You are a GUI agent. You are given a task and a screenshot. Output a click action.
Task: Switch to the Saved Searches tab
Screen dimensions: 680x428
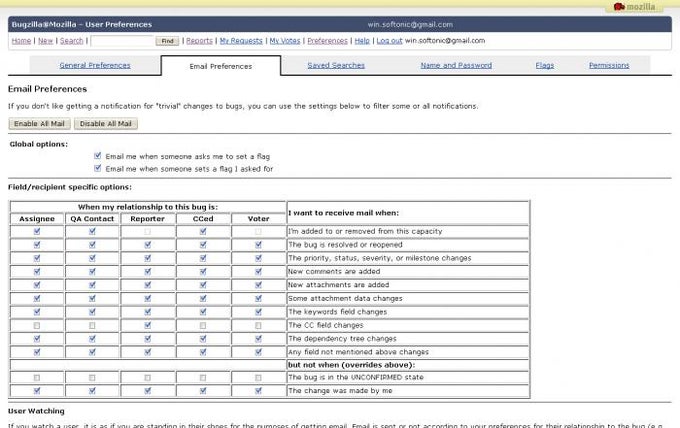(x=336, y=65)
